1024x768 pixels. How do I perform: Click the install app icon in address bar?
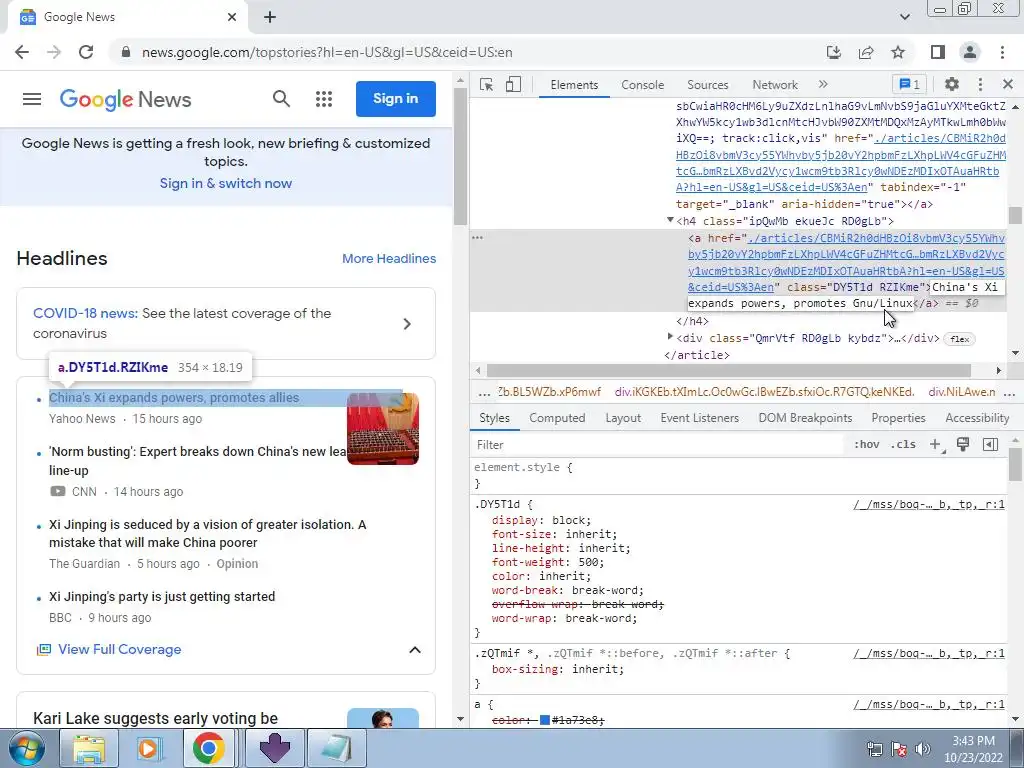coord(834,52)
